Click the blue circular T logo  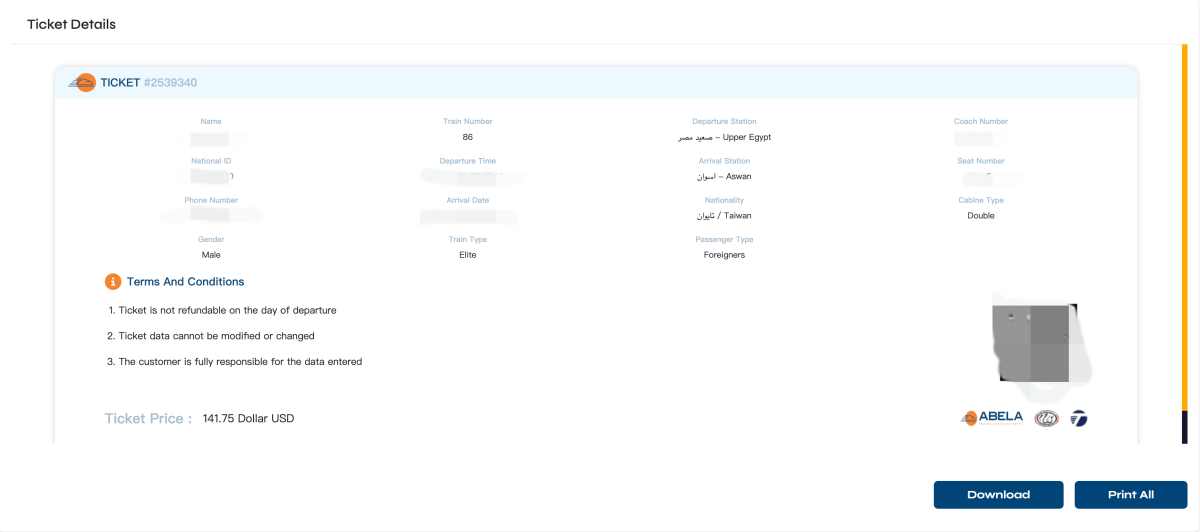click(1078, 418)
